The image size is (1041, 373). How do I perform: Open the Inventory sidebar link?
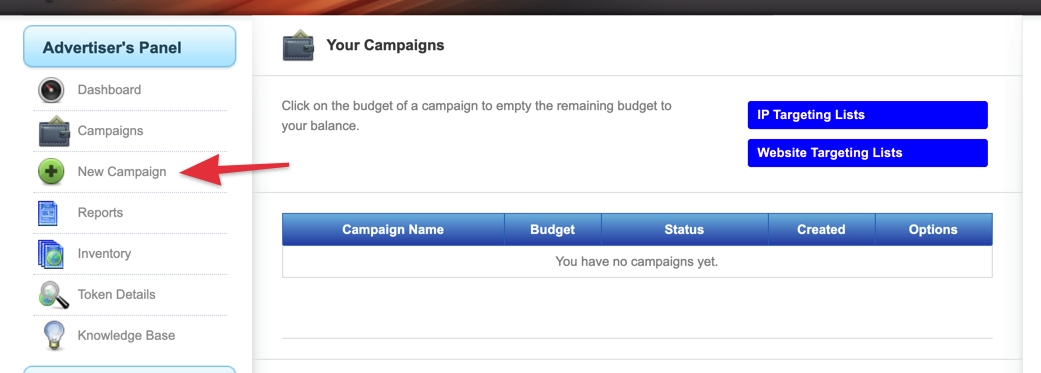[x=104, y=254]
